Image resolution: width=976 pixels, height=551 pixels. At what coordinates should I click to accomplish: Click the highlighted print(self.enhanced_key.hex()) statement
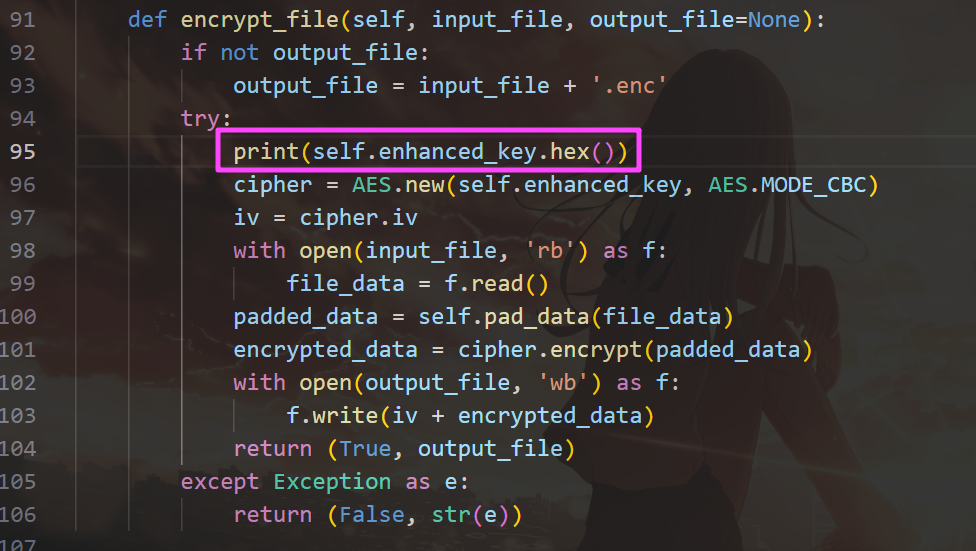(430, 151)
